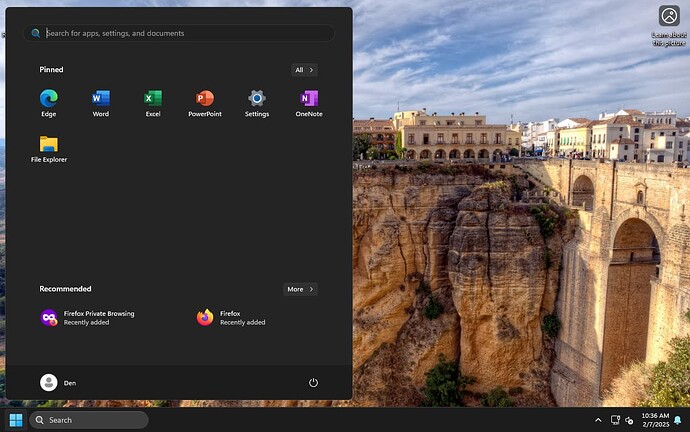Expand More recommended items
The width and height of the screenshot is (690, 432).
click(x=300, y=289)
